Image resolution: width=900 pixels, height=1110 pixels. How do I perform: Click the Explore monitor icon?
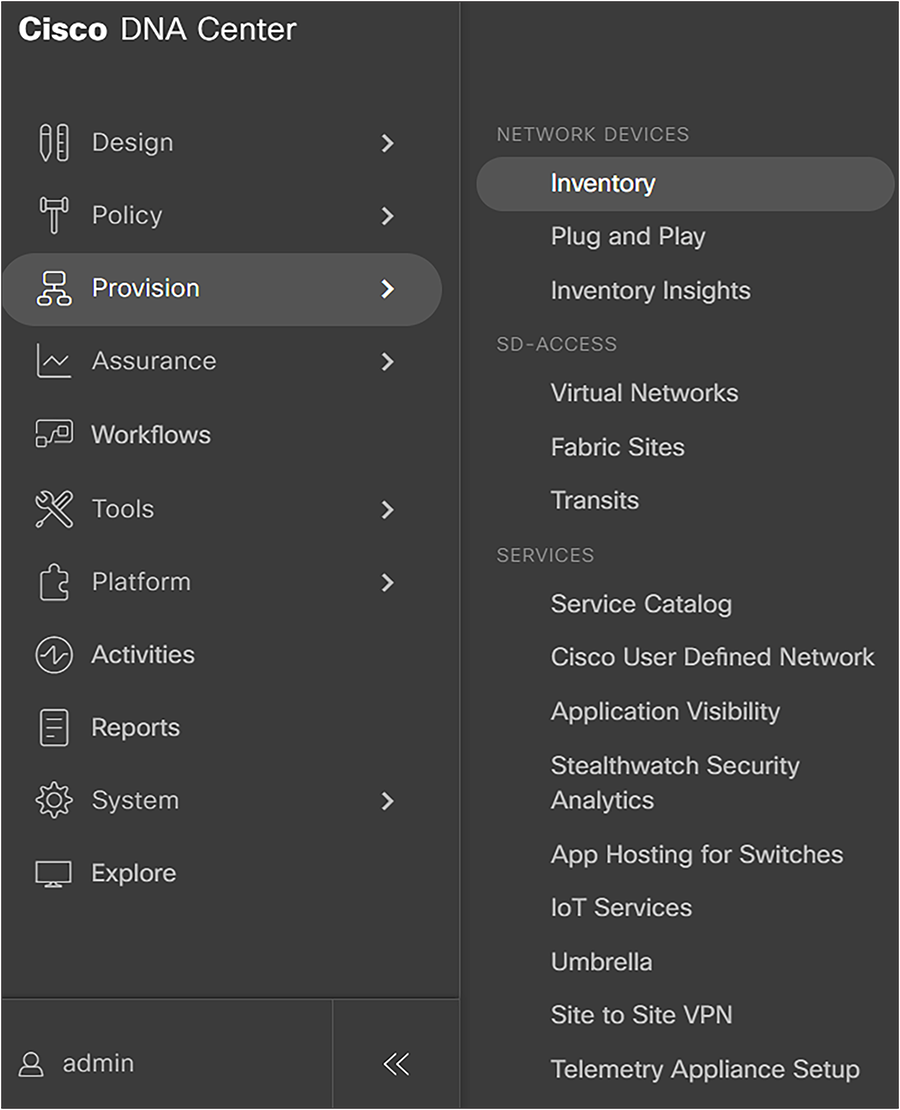point(54,874)
